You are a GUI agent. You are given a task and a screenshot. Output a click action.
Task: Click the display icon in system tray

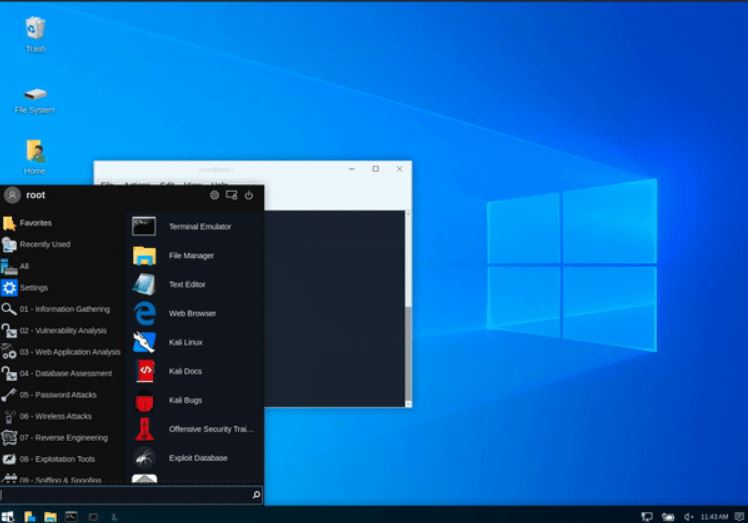coord(647,516)
